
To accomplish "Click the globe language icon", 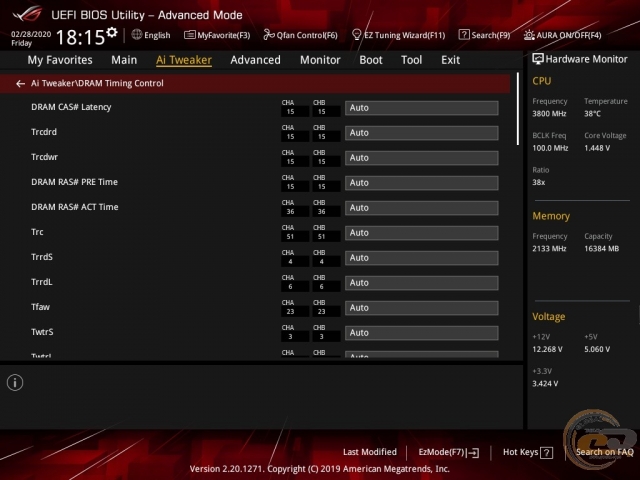I will click(136, 35).
